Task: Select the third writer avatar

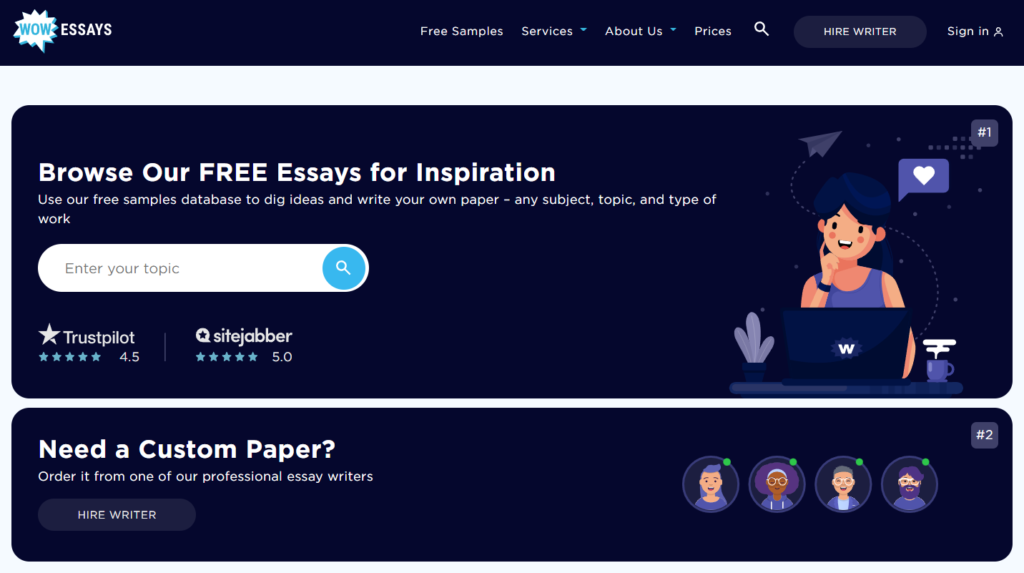Action: point(843,485)
